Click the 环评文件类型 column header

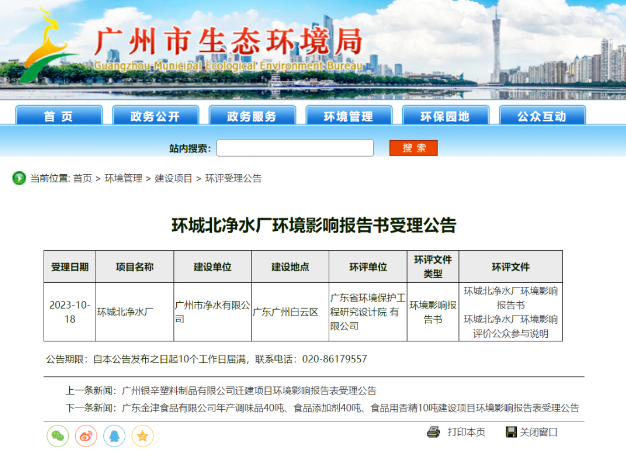click(433, 267)
